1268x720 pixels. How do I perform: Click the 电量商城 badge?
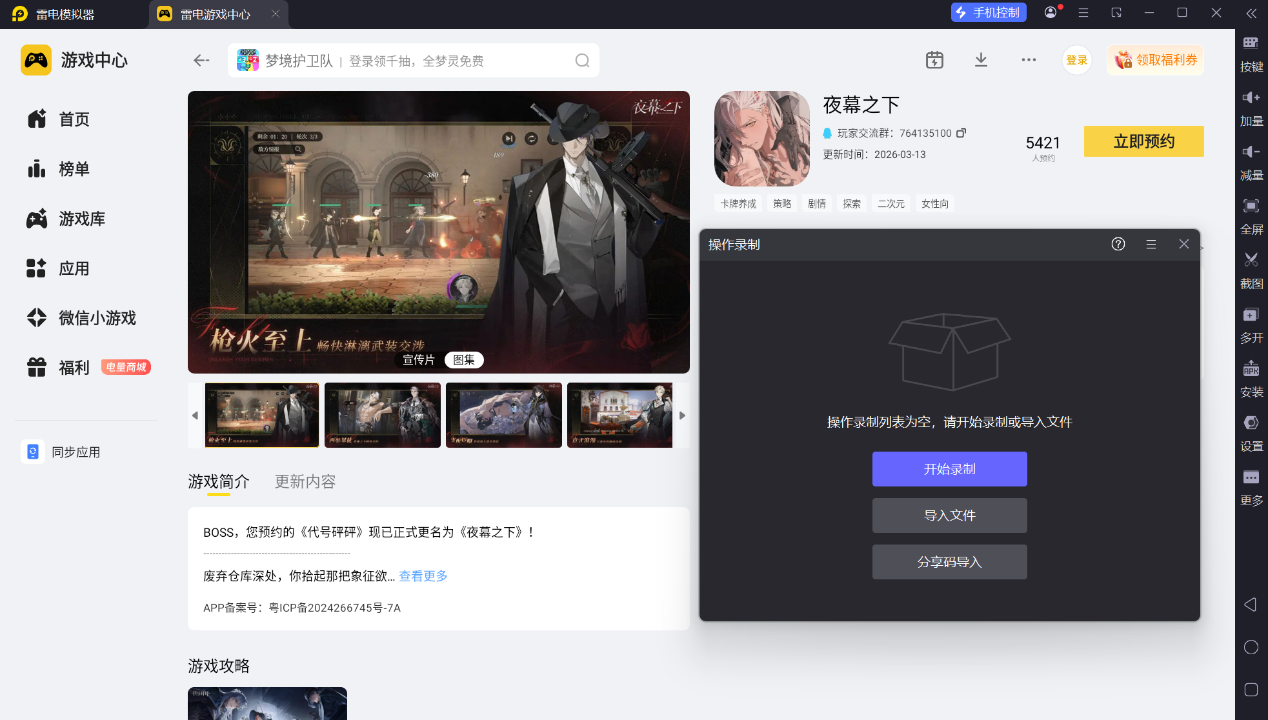click(126, 367)
